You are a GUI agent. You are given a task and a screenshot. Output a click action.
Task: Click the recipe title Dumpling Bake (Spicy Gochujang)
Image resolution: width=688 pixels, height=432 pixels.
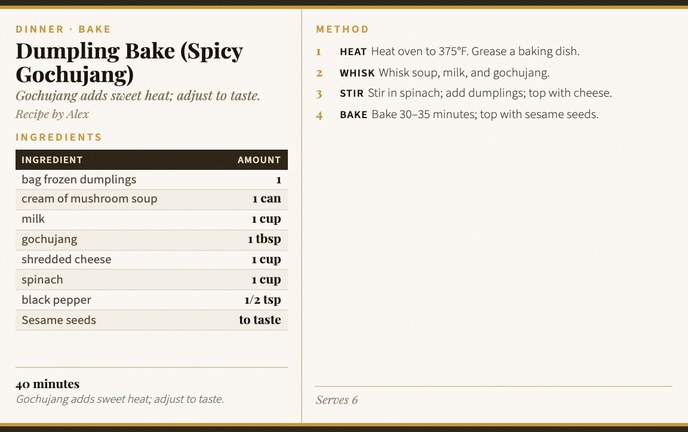tap(129, 62)
